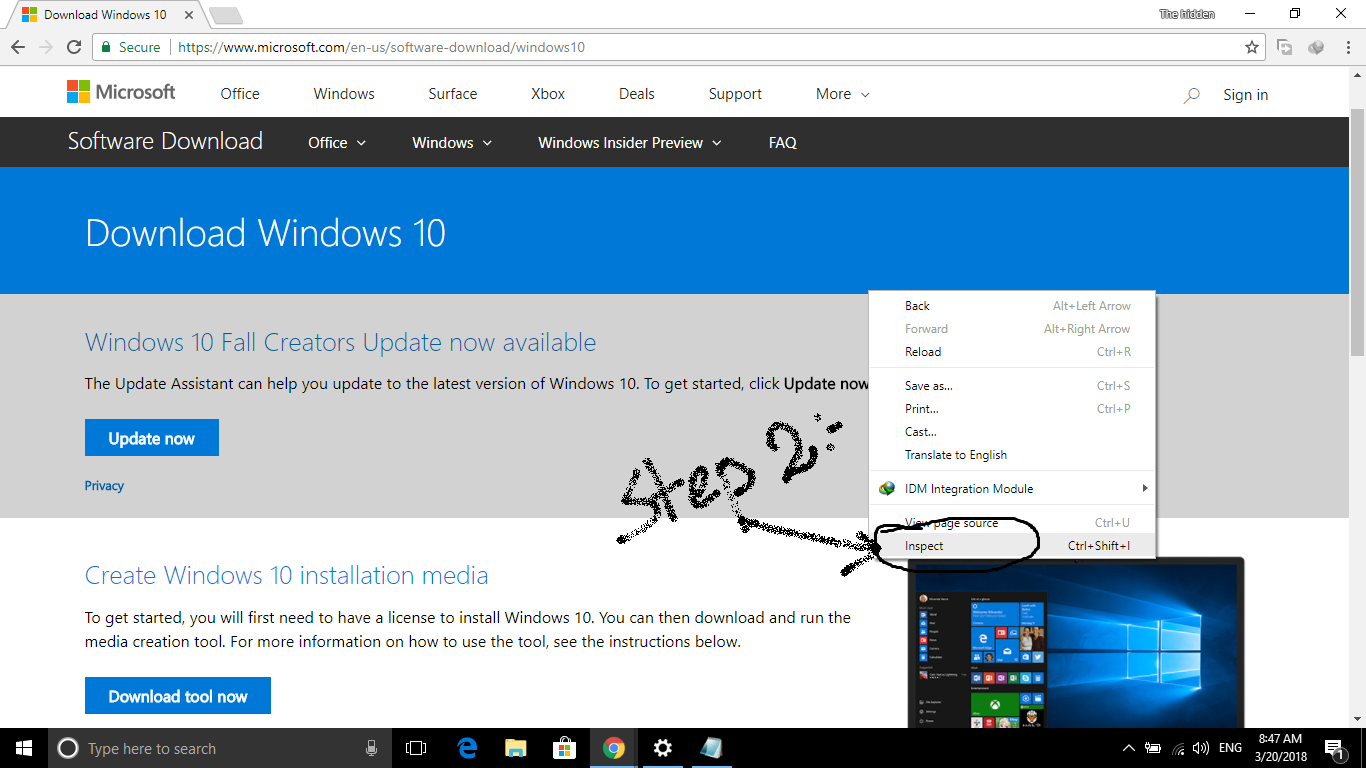Go to Xbox in the top navigation
The width and height of the screenshot is (1366, 768).
pyautogui.click(x=548, y=94)
